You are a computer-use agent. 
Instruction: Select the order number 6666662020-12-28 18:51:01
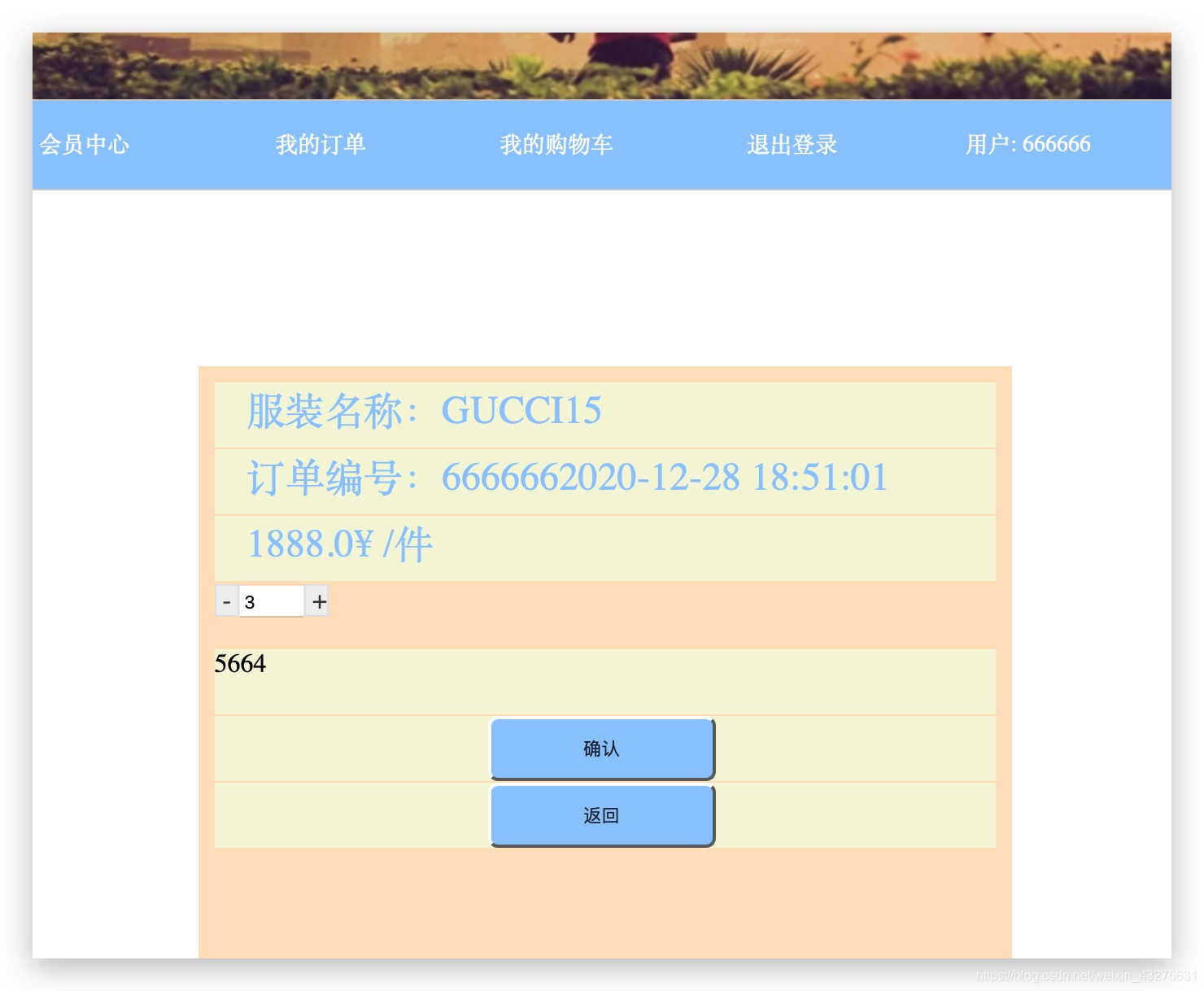click(665, 478)
